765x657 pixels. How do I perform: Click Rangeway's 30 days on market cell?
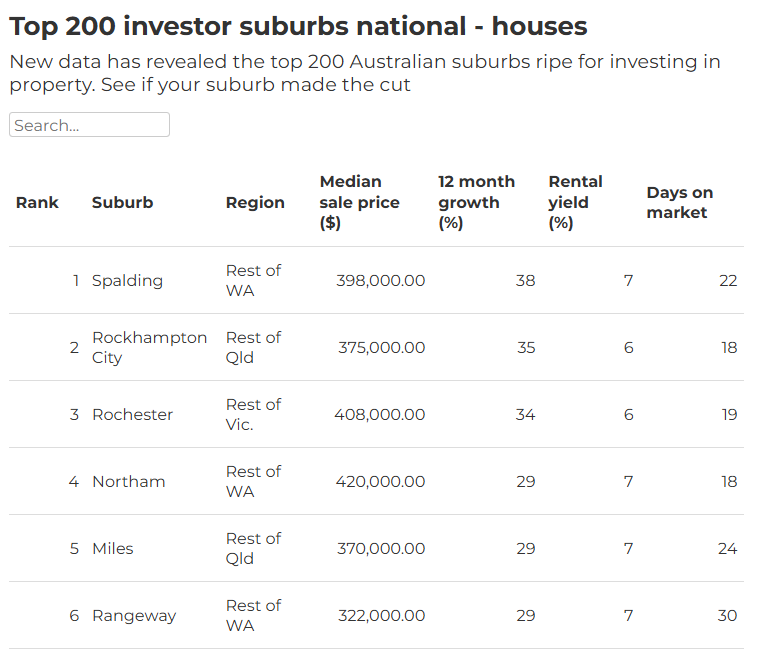pos(727,616)
